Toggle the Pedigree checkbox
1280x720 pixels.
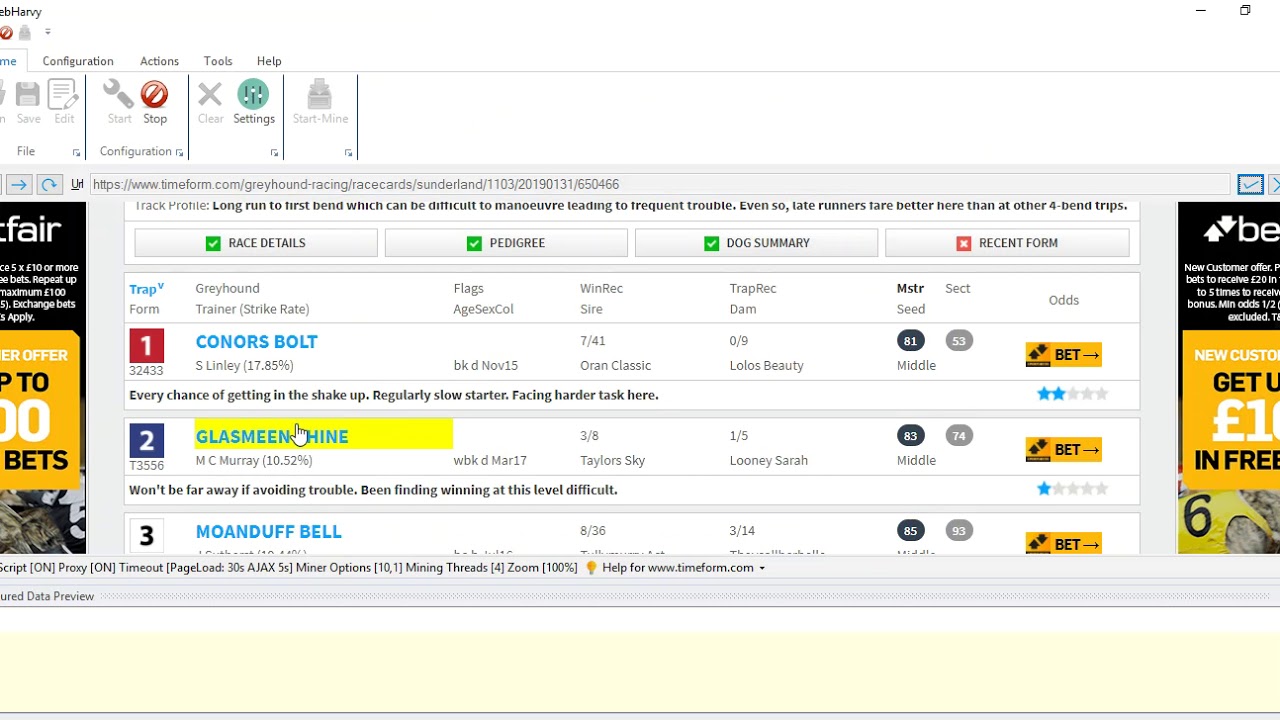coord(474,243)
